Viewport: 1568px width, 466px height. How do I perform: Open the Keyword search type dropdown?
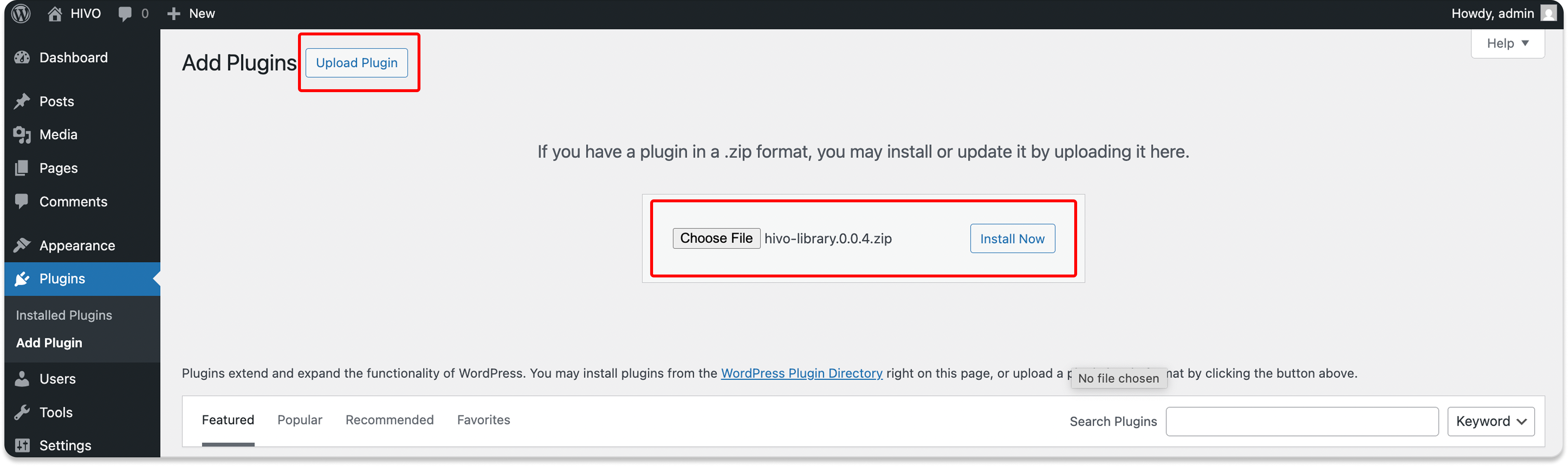[x=1491, y=422]
